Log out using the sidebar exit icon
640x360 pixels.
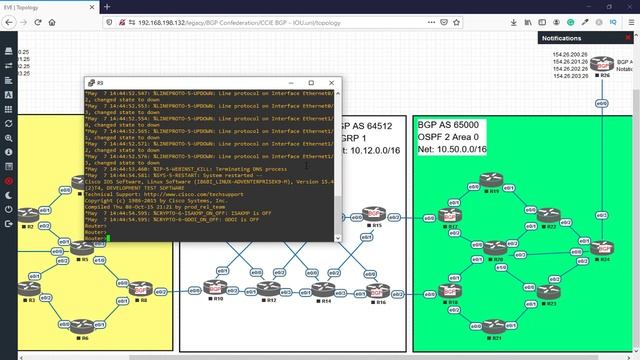click(x=9, y=224)
